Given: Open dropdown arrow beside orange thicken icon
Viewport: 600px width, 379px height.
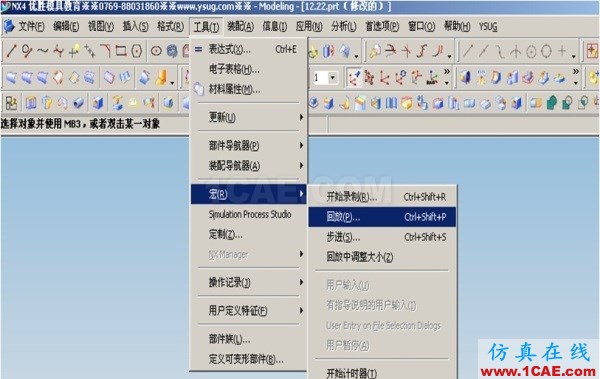Looking at the screenshot, I should [x=173, y=83].
